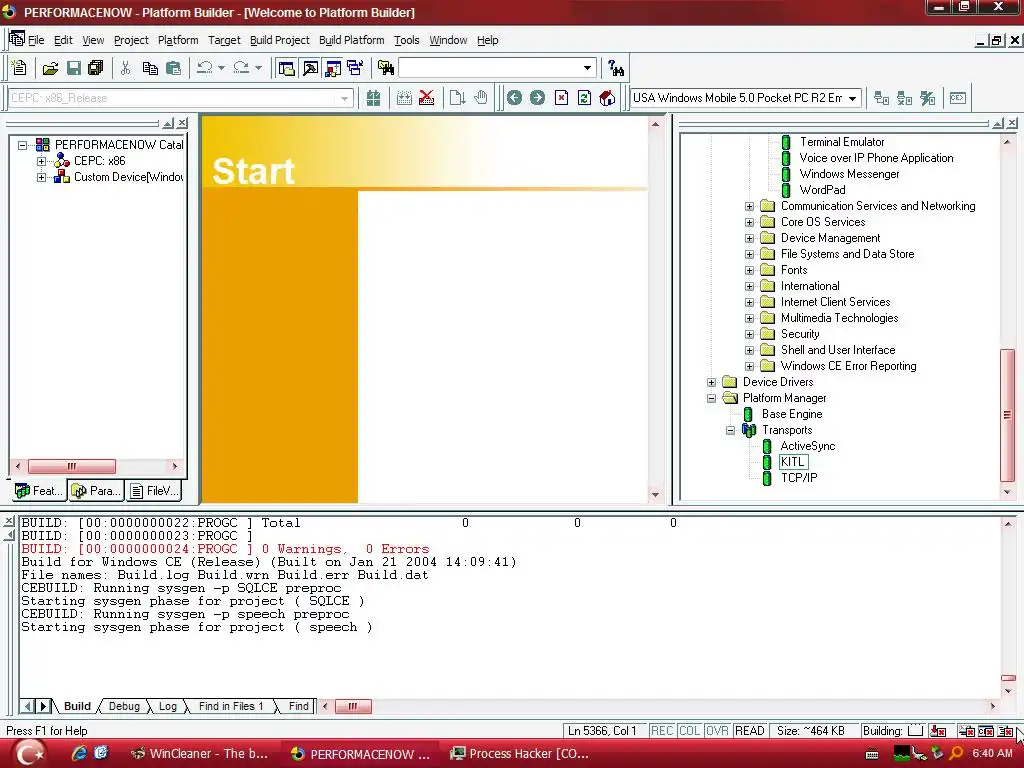
Task: Switch to the Debug output tab
Action: (x=124, y=706)
